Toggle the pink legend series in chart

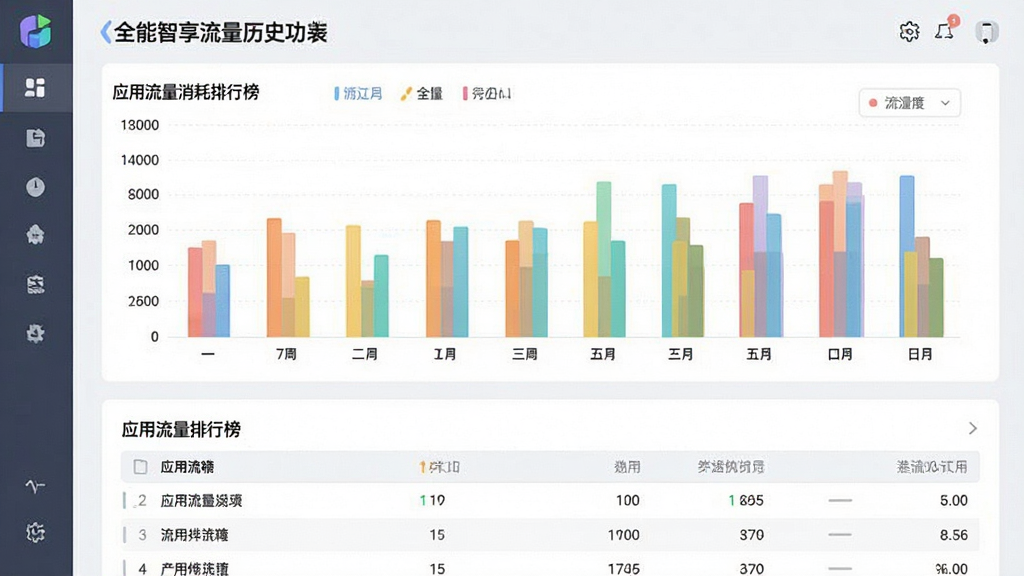point(487,94)
